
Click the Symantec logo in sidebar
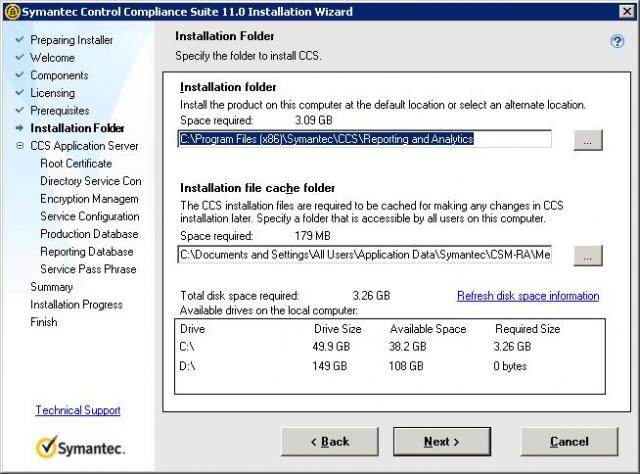[x=80, y=447]
